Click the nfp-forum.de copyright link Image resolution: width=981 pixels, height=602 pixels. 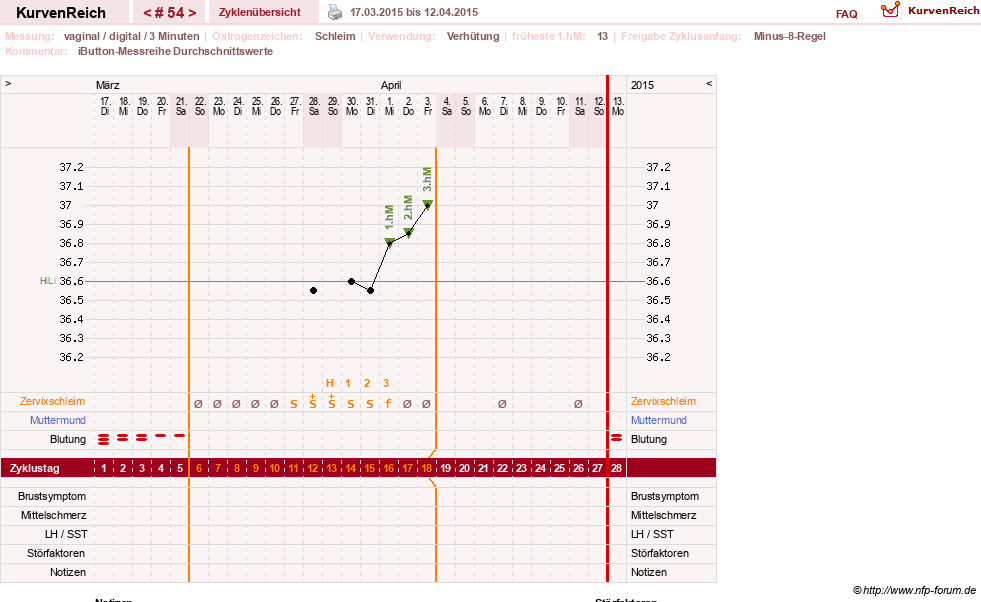[914, 590]
